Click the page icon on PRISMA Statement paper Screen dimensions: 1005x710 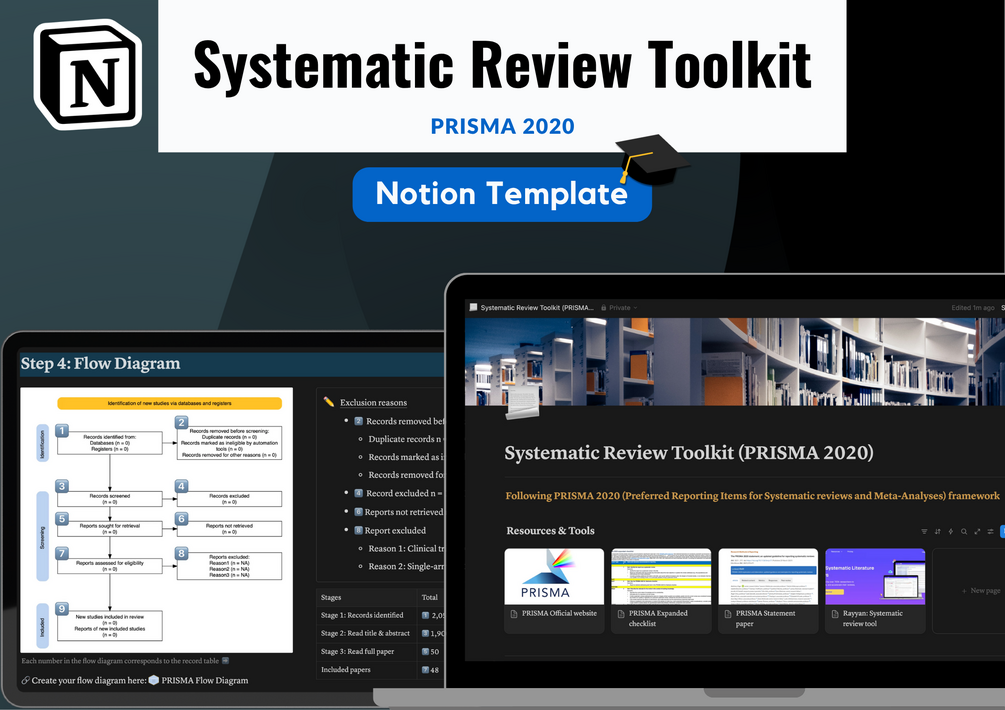click(x=728, y=614)
